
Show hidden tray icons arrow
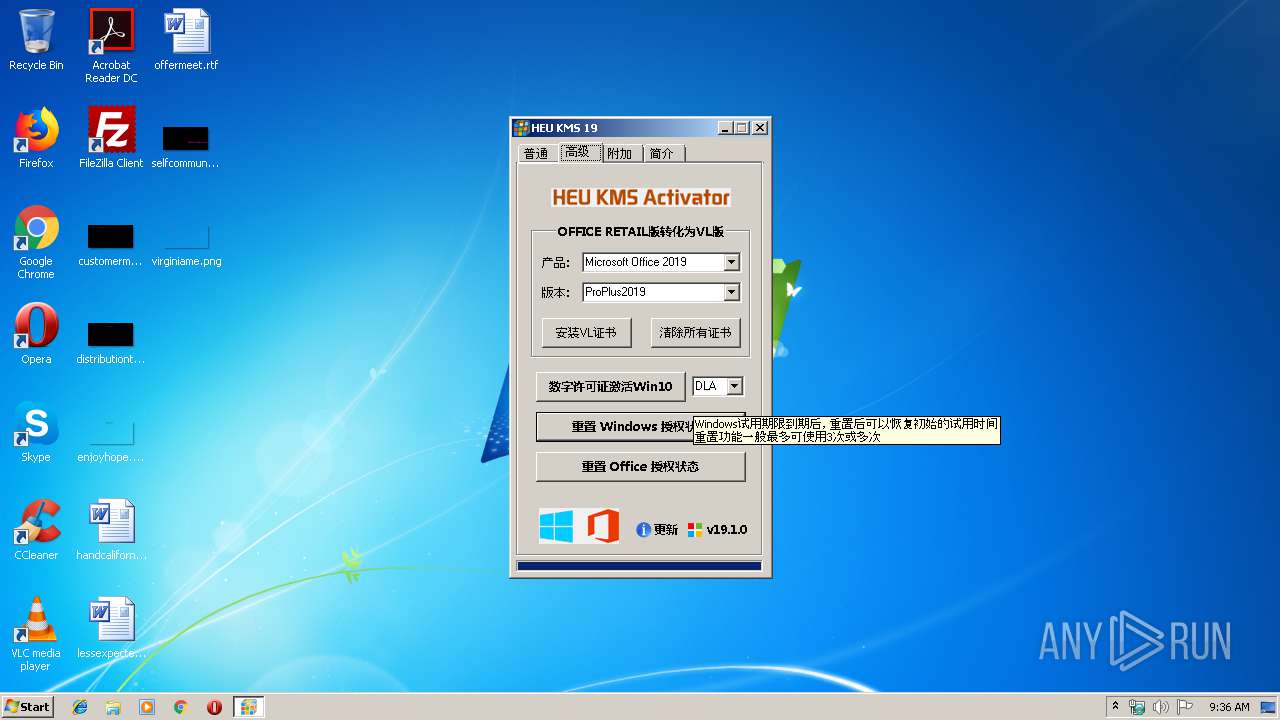click(1115, 707)
